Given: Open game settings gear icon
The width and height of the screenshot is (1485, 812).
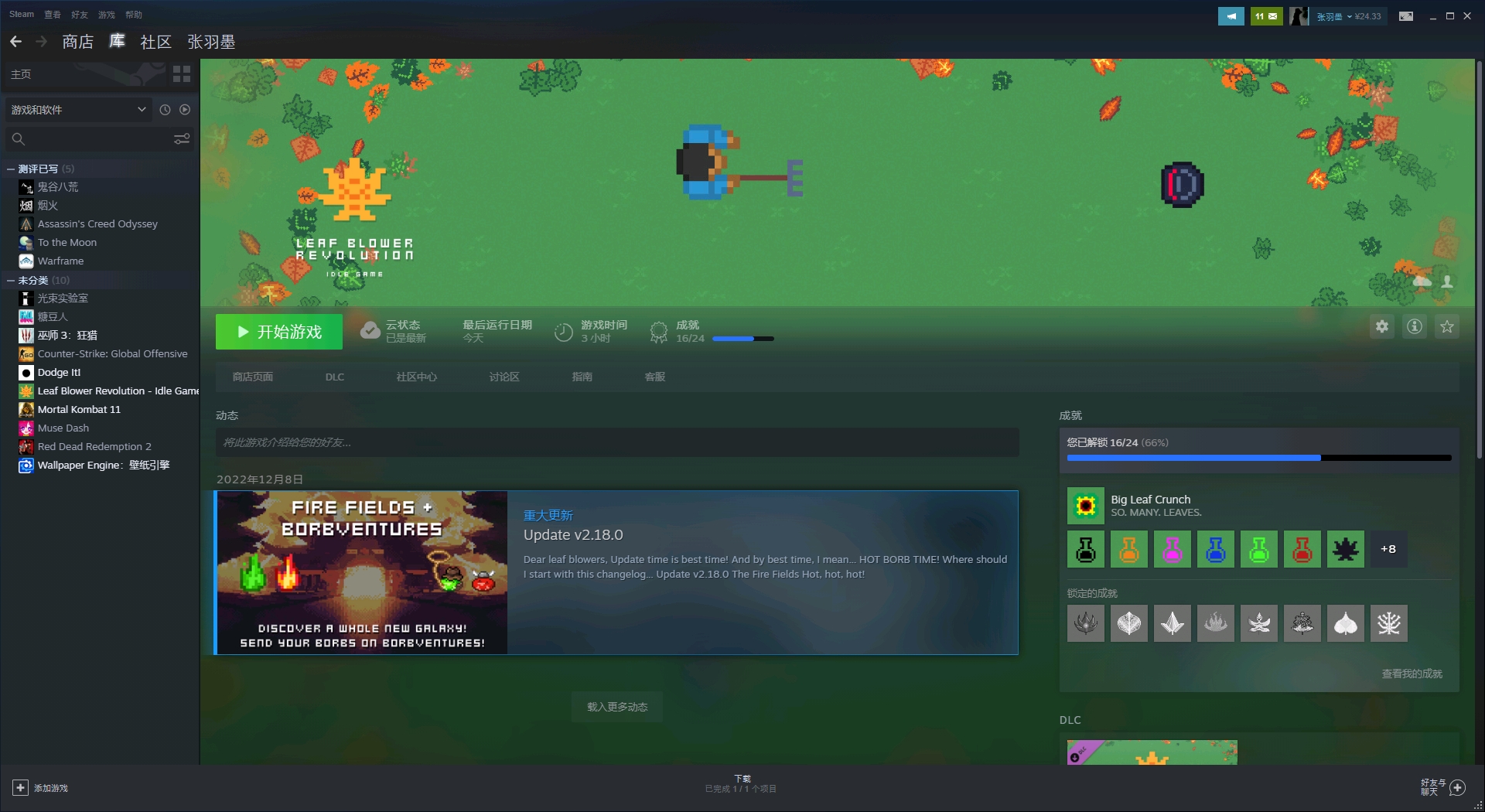Looking at the screenshot, I should click(x=1382, y=327).
